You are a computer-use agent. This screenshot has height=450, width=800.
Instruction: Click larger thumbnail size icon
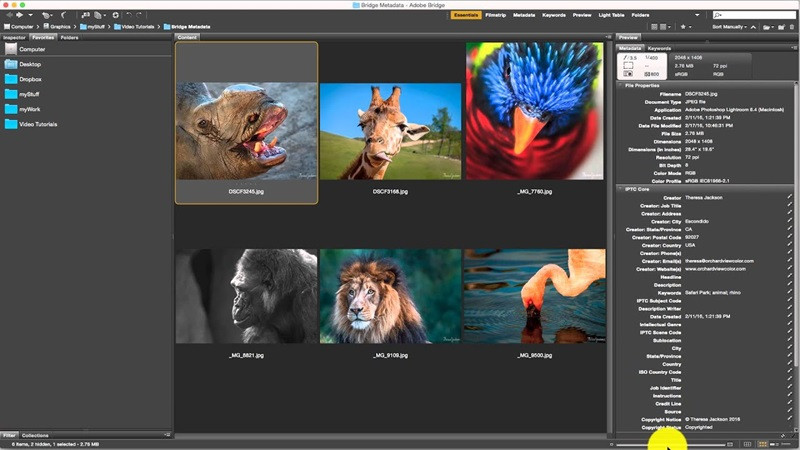coord(730,444)
